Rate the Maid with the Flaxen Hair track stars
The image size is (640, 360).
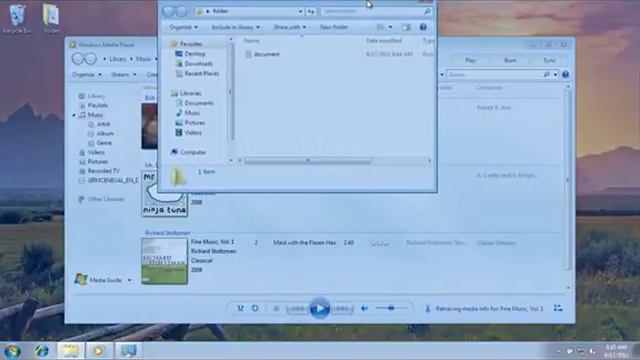[380, 243]
